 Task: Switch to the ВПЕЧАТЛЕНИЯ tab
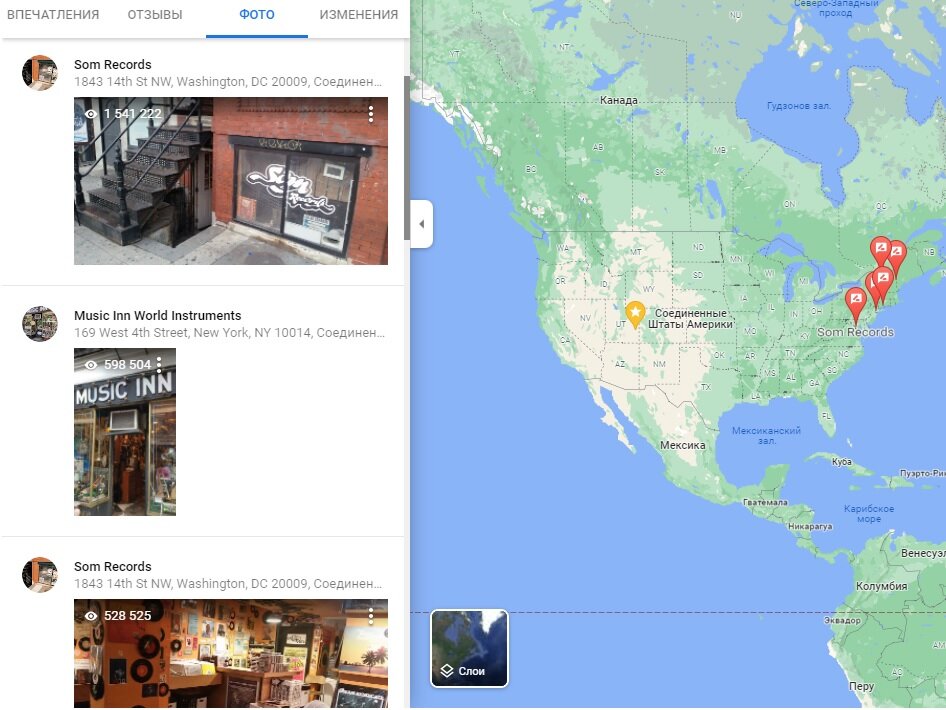(x=53, y=14)
